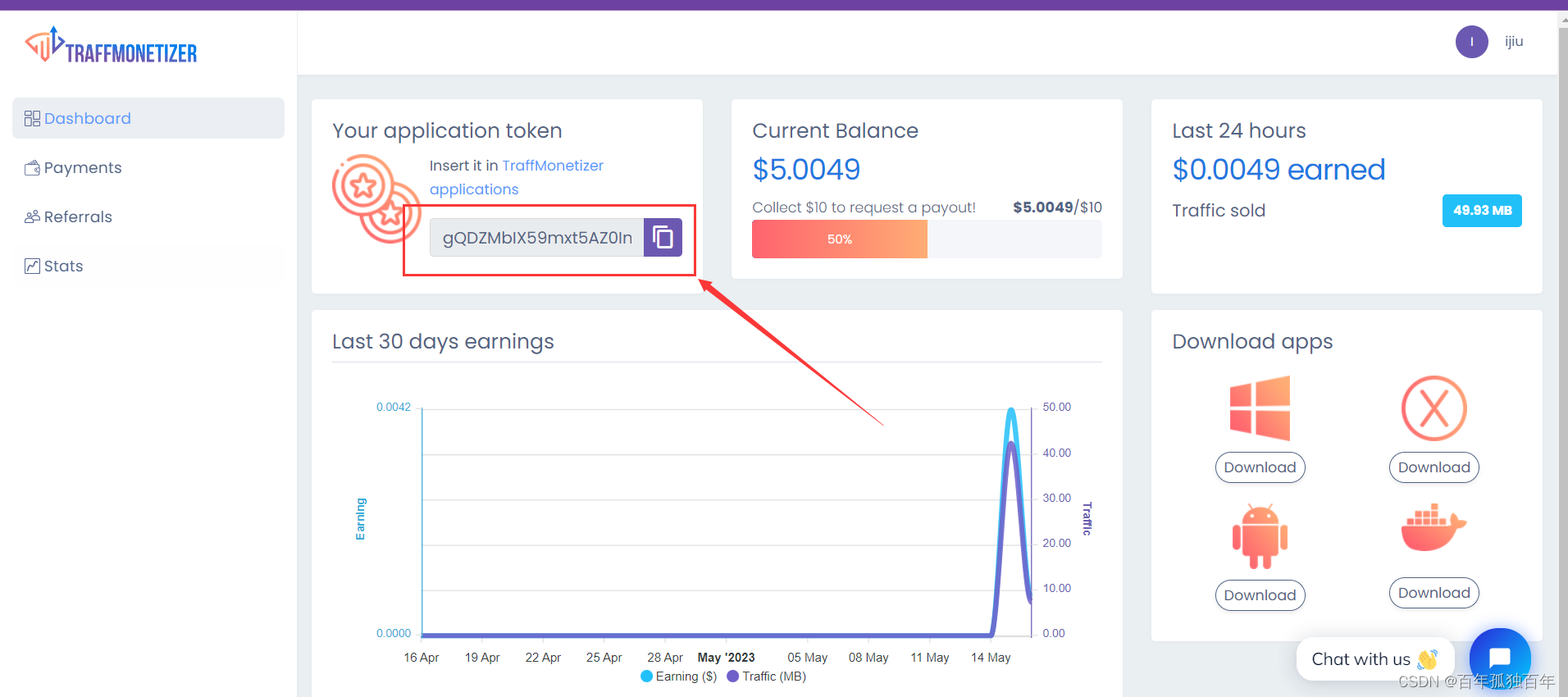The height and width of the screenshot is (697, 1568).
Task: Click the Your application token heading
Action: coord(447,131)
